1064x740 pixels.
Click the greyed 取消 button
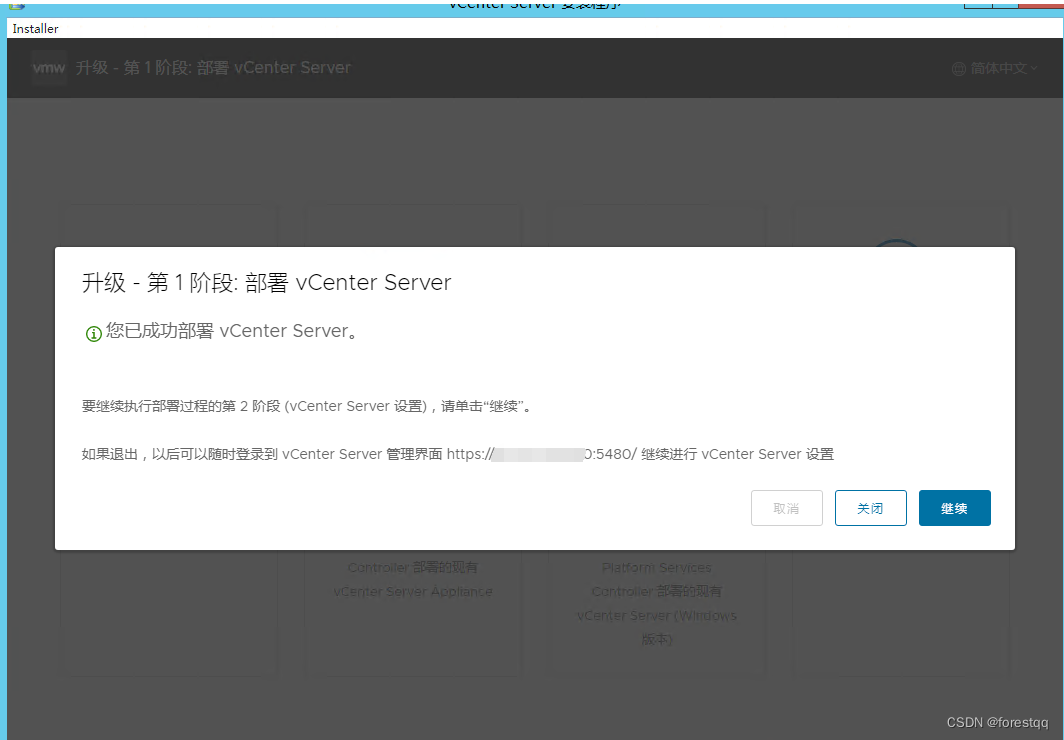[786, 508]
